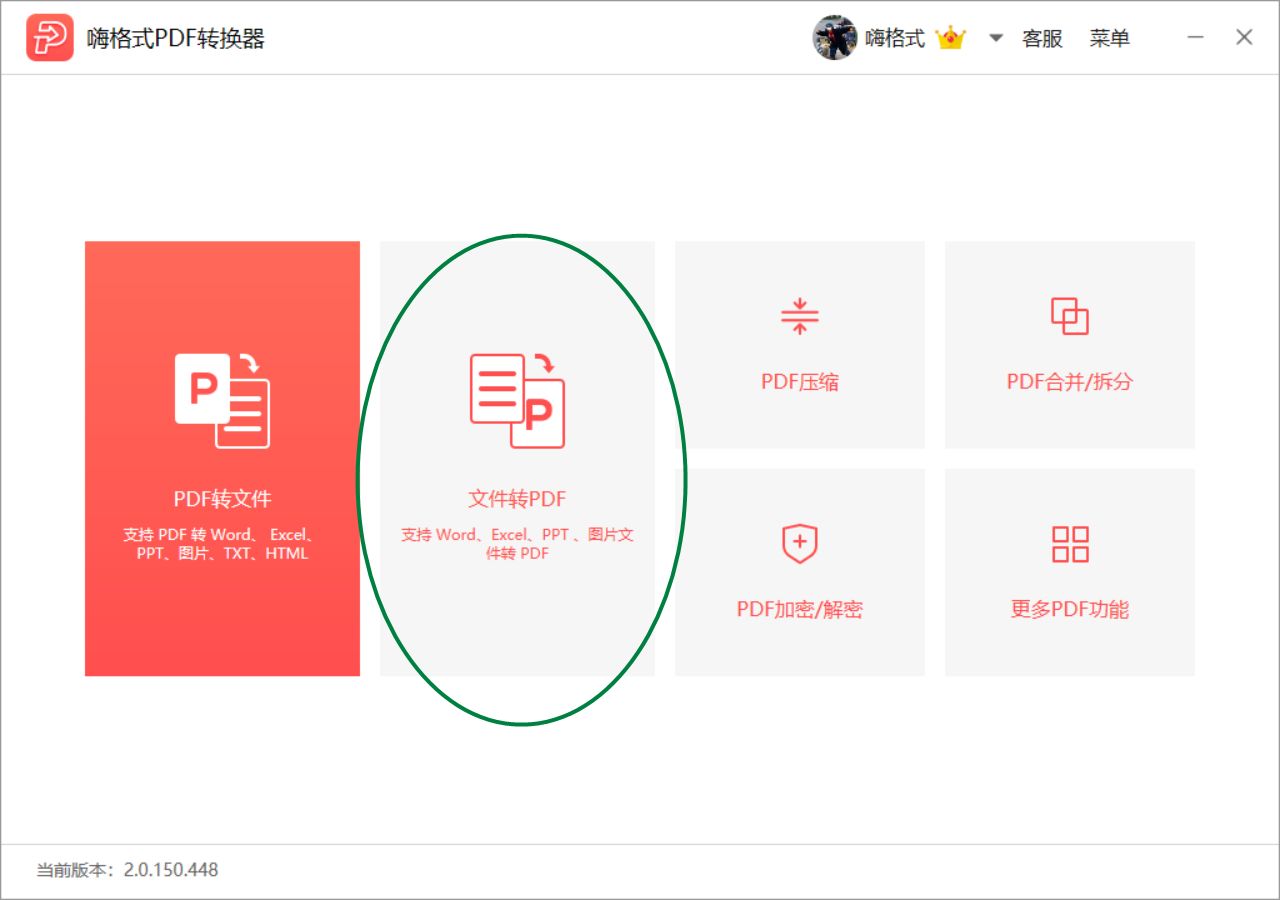Open the PDF加密/解密 shield icon
The height and width of the screenshot is (900, 1280).
pos(799,543)
